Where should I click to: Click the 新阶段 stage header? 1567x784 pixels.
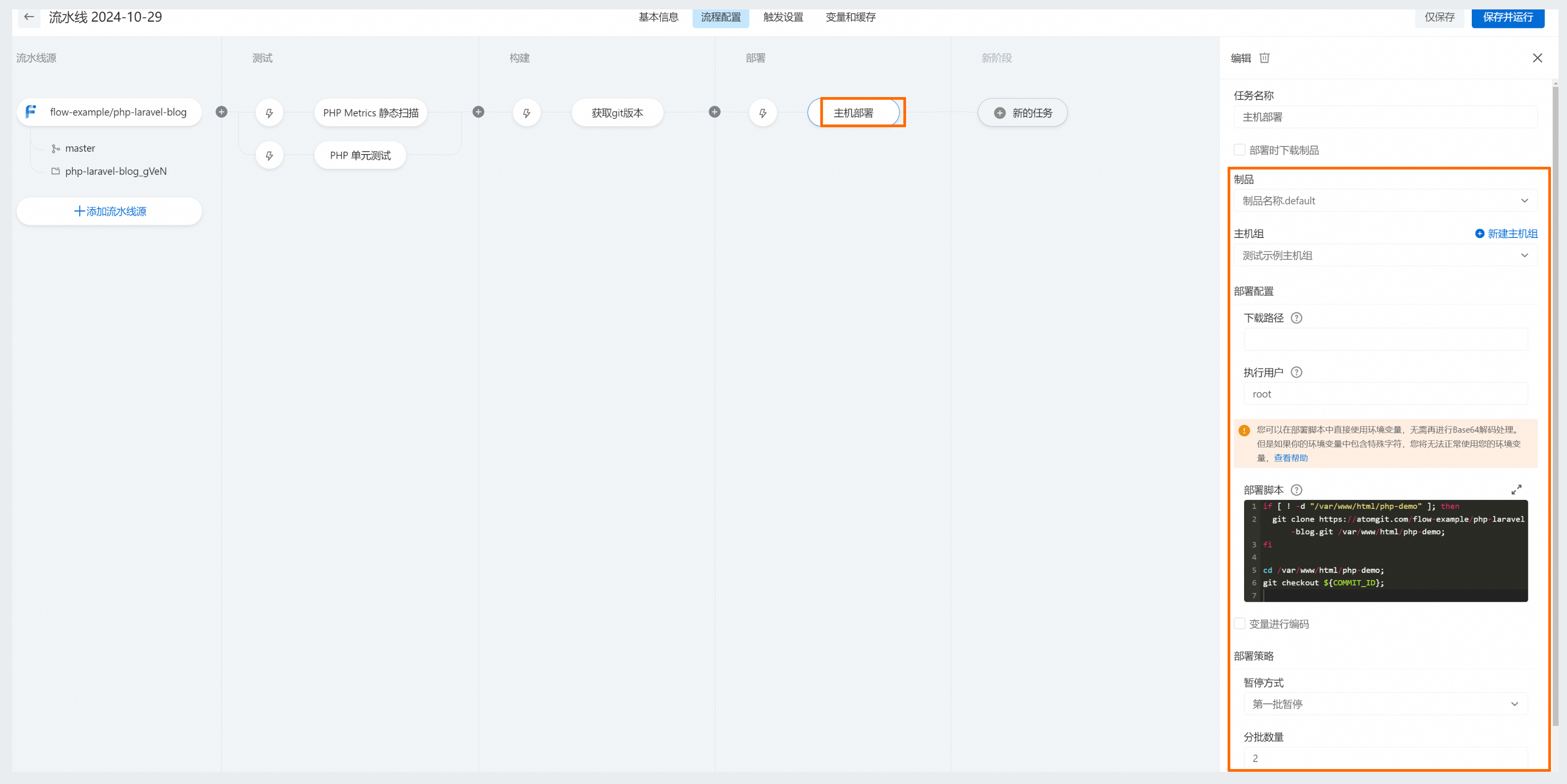[x=997, y=58]
